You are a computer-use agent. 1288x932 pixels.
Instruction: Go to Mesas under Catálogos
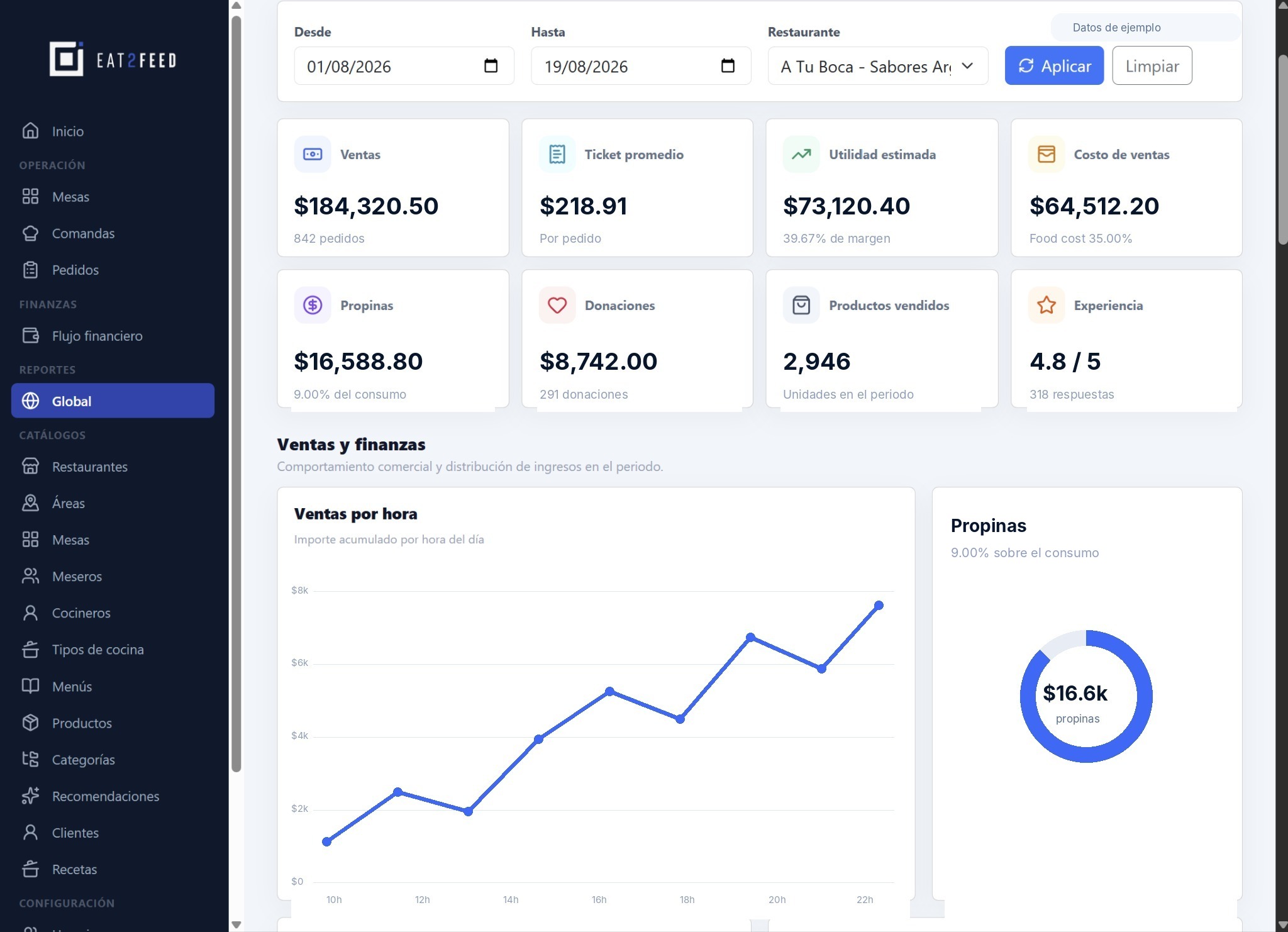pos(70,540)
